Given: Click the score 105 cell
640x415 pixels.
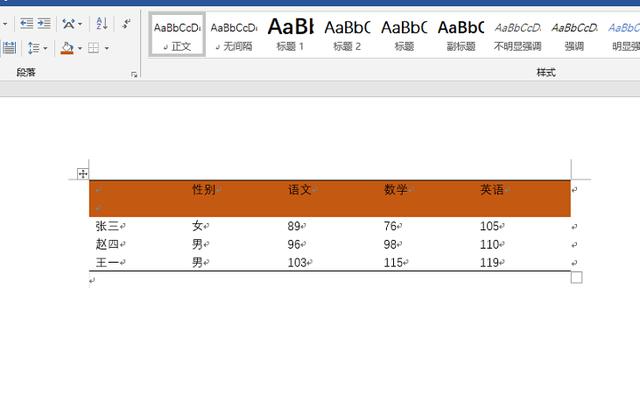Looking at the screenshot, I should [489, 226].
